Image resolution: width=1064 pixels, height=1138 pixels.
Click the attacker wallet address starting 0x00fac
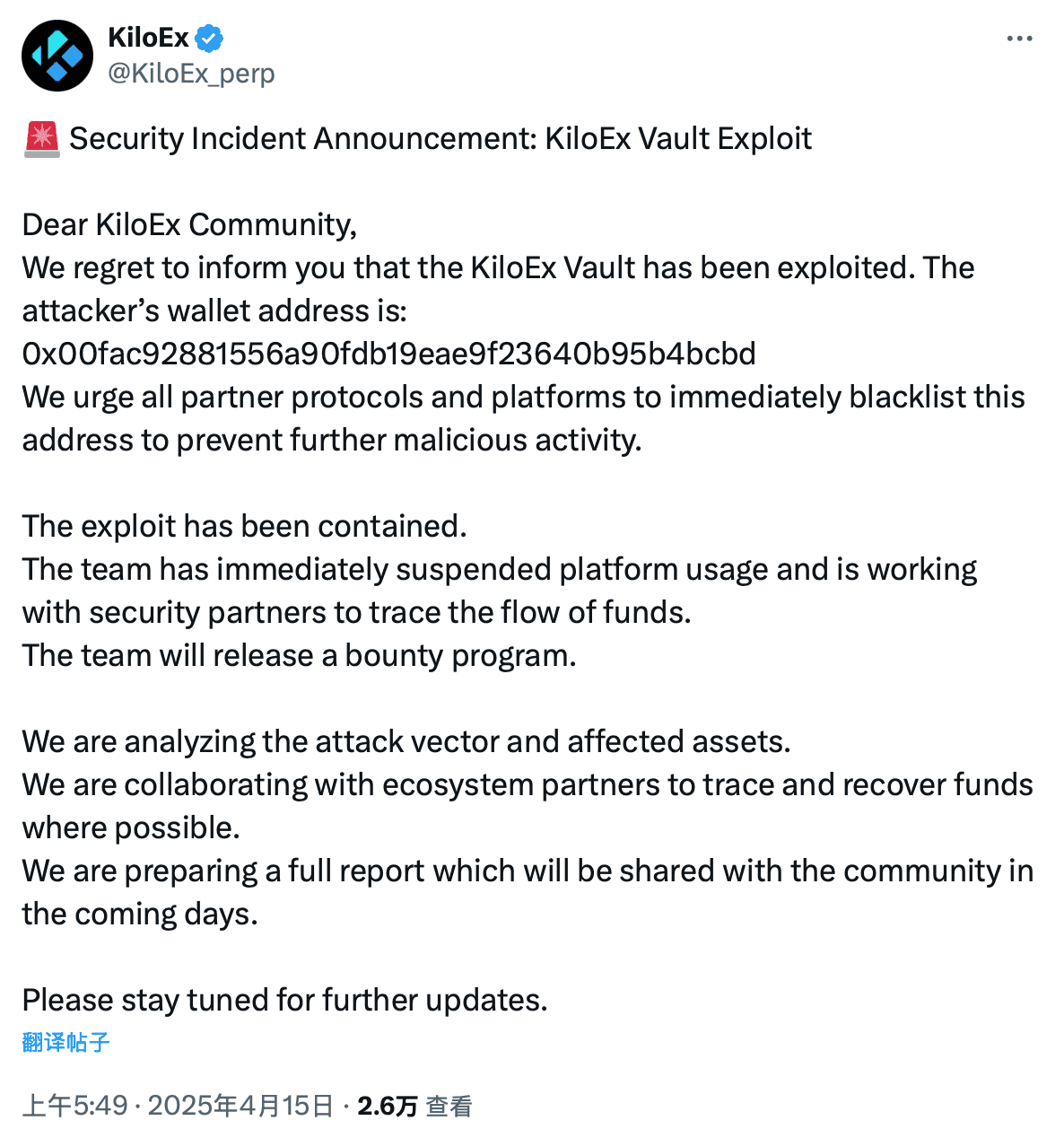388,354
